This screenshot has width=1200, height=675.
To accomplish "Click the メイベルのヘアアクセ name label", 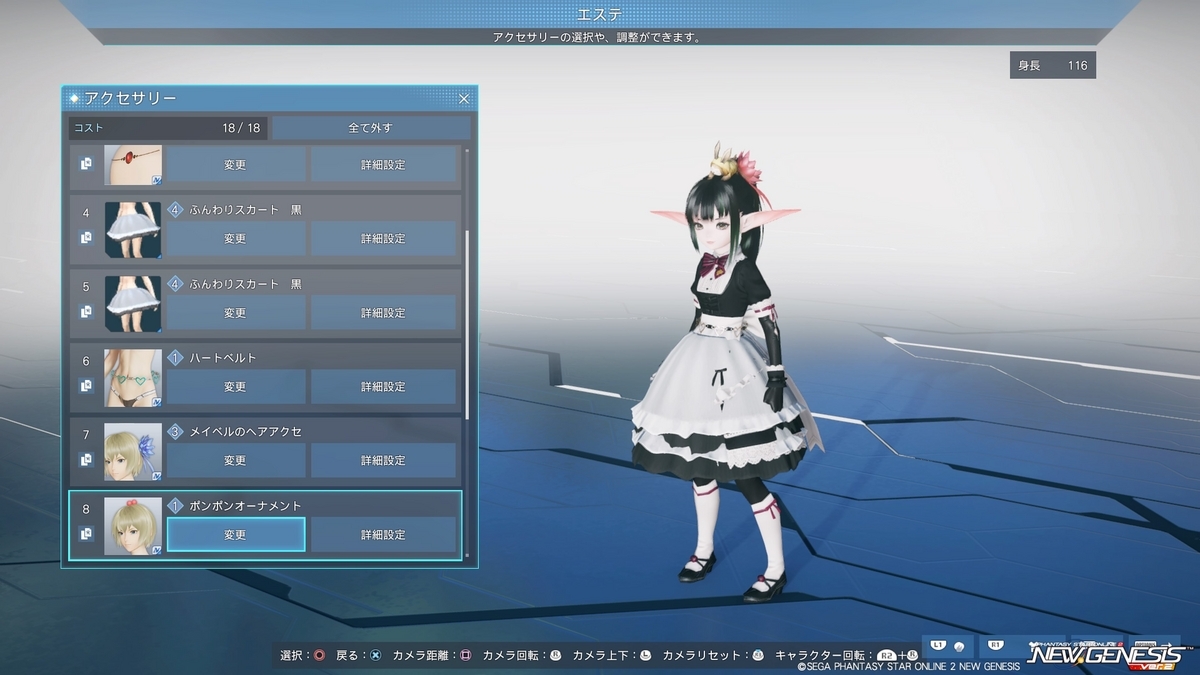I will pyautogui.click(x=246, y=432).
